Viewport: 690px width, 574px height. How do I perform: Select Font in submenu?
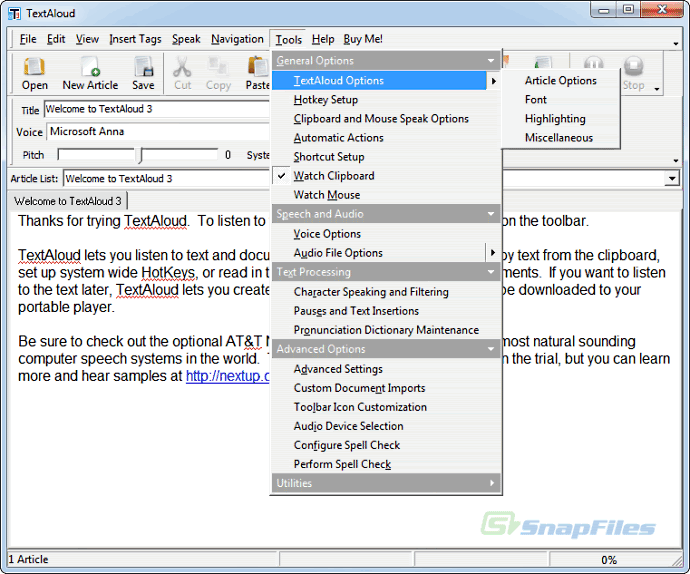point(561,99)
